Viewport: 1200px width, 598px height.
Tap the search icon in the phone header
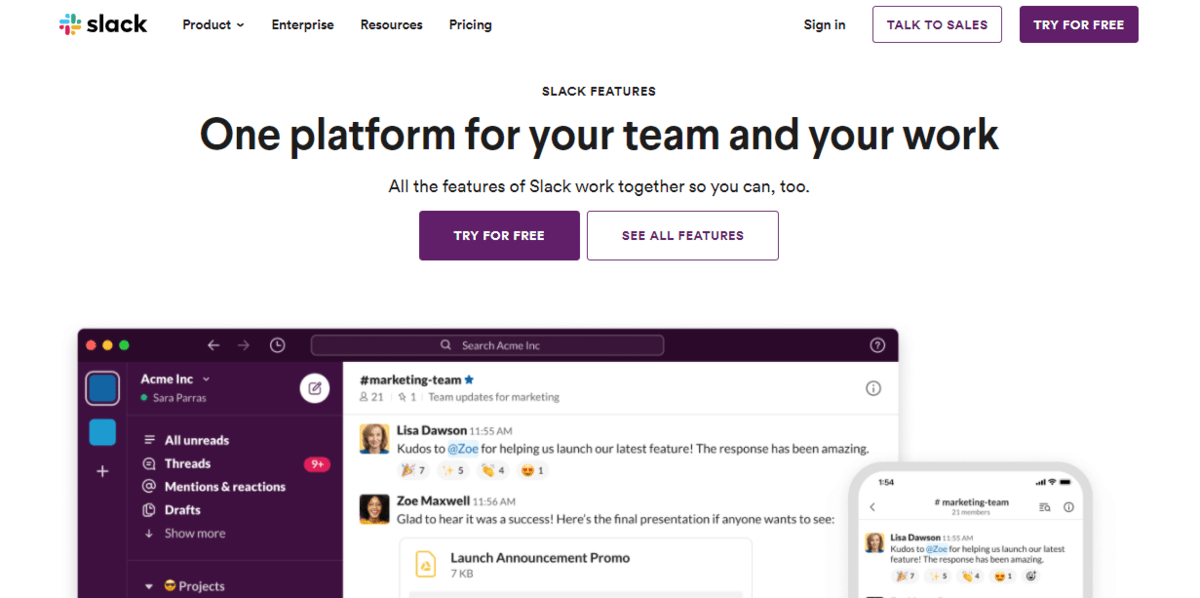(1045, 507)
